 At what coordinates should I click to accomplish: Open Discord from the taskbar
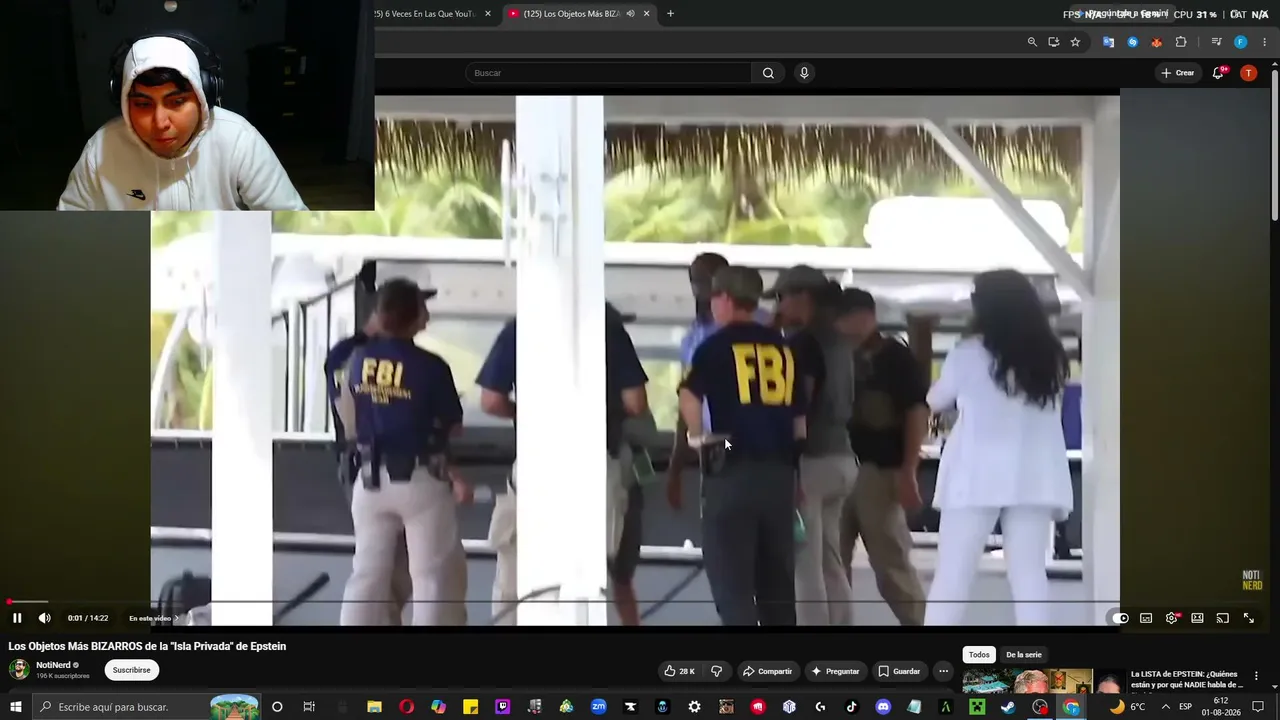(883, 707)
